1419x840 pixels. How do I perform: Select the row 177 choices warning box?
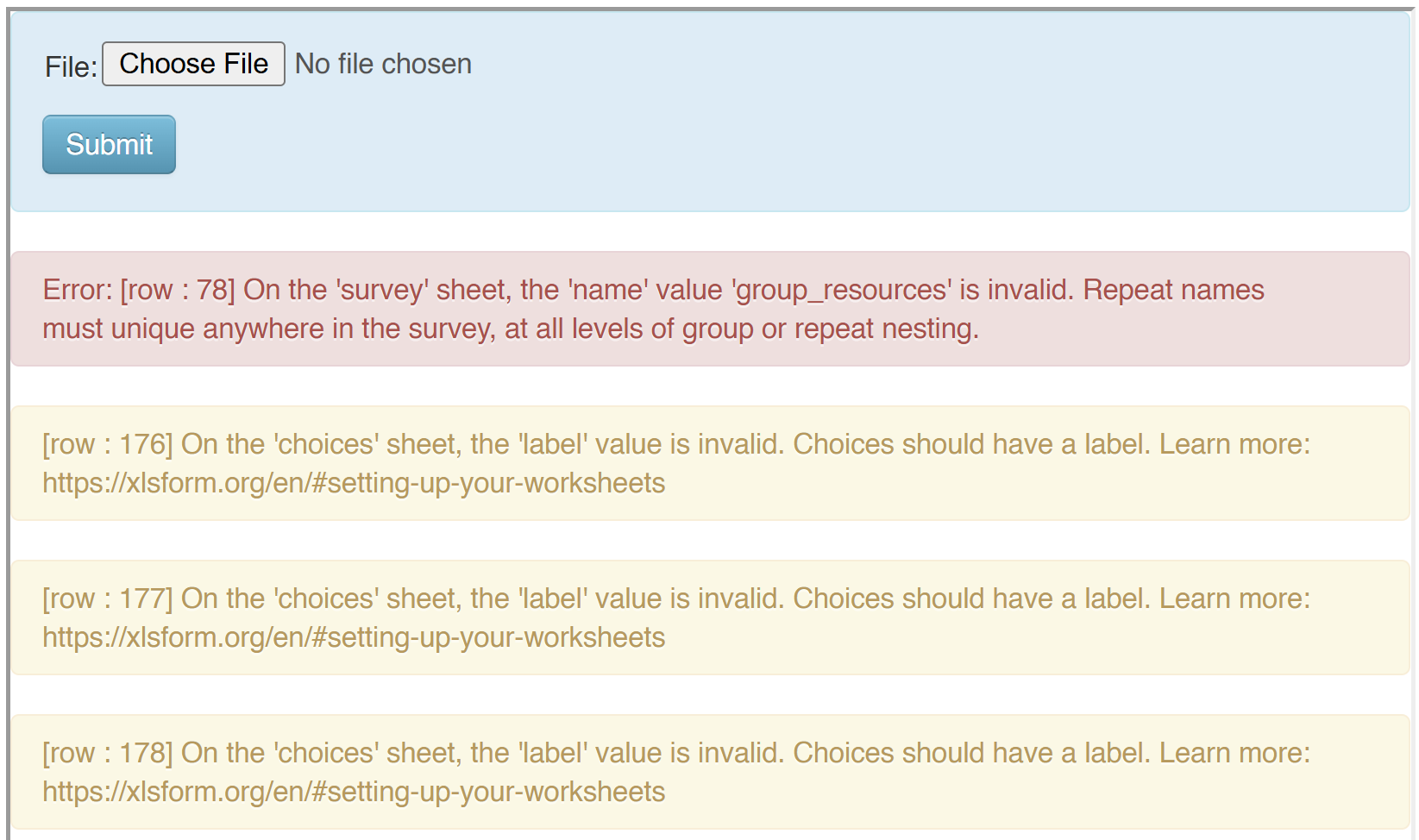tap(710, 617)
